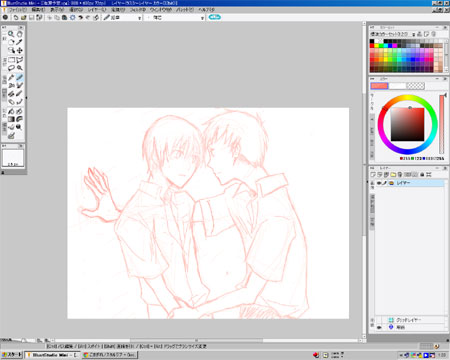Image resolution: width=450 pixels, height=360 pixels.
Task: Select the Eyedropper tool in toolbox
Action: pos(20,42)
